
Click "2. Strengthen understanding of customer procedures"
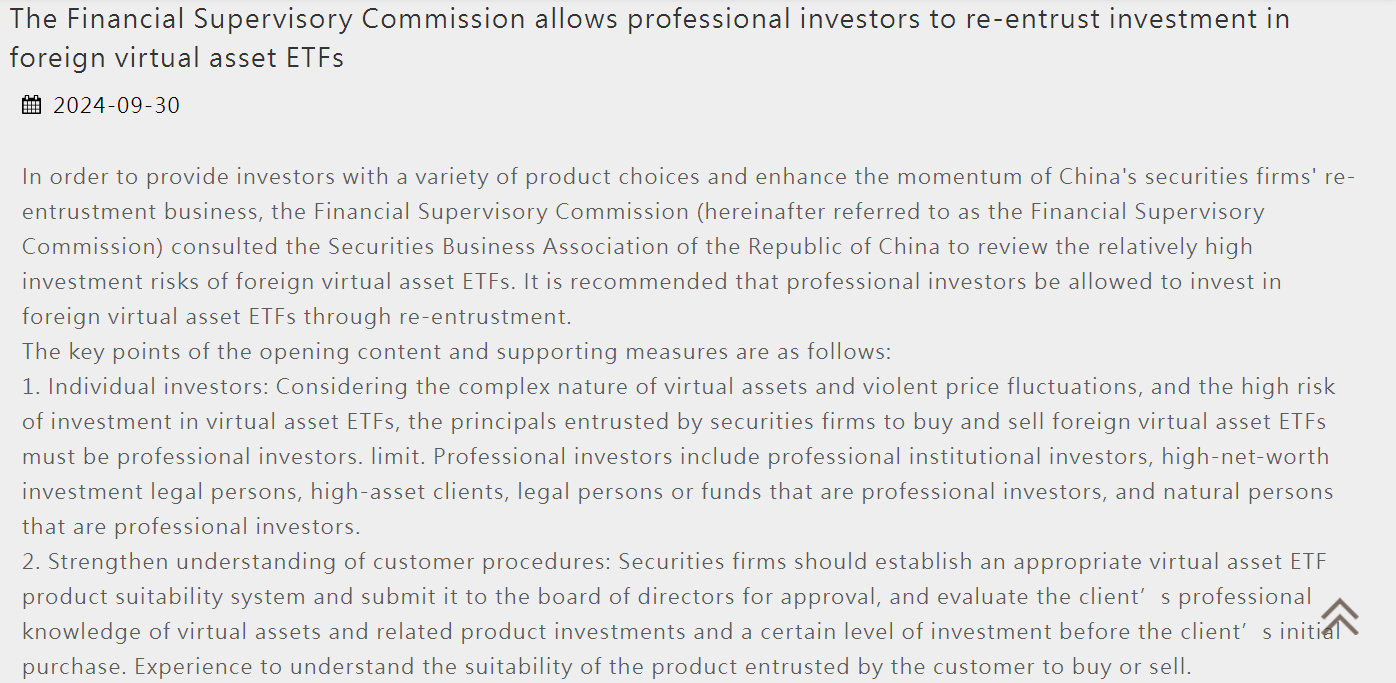[x=316, y=562]
